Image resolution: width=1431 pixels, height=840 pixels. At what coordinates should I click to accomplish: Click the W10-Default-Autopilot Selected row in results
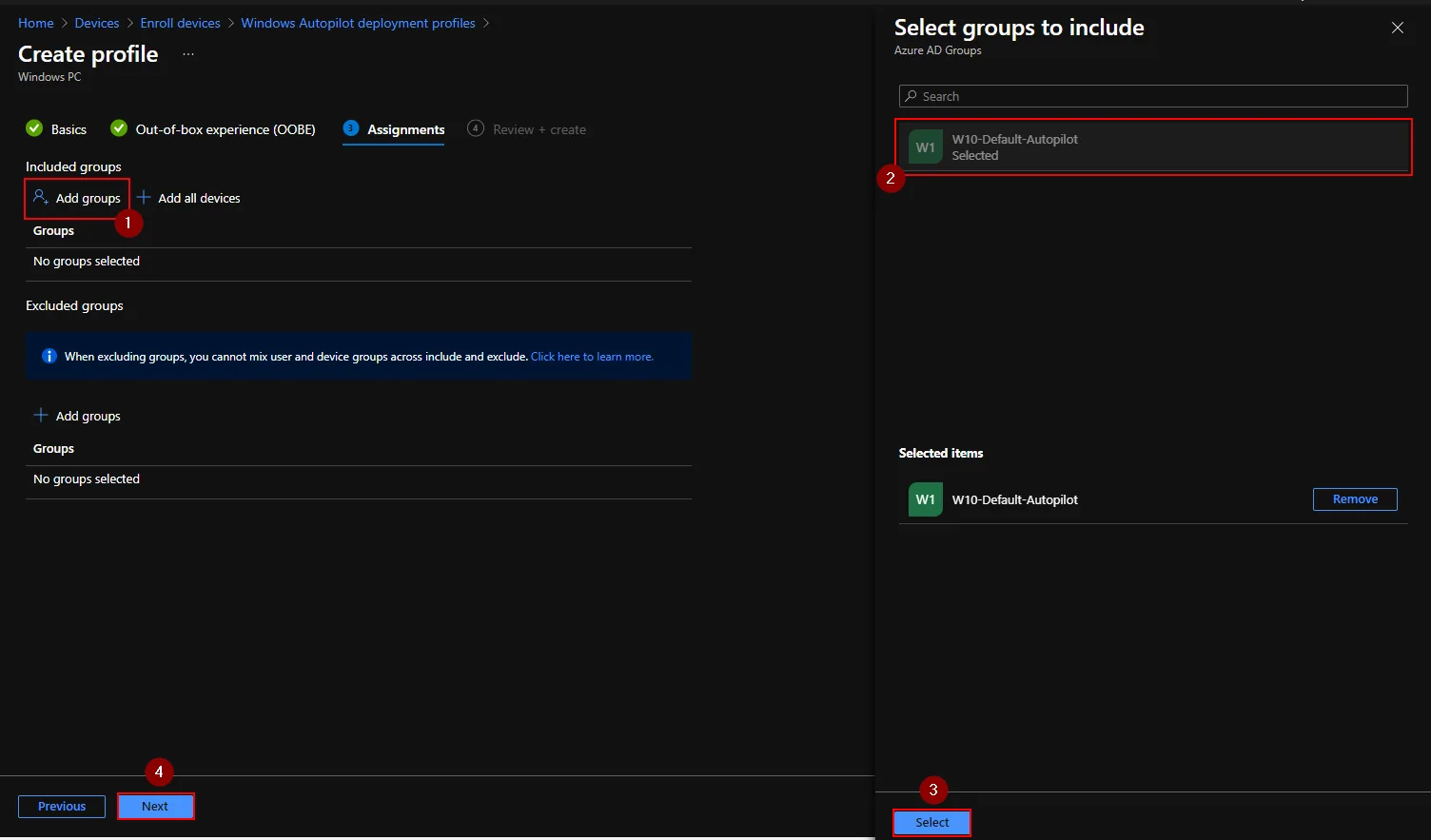[1153, 147]
